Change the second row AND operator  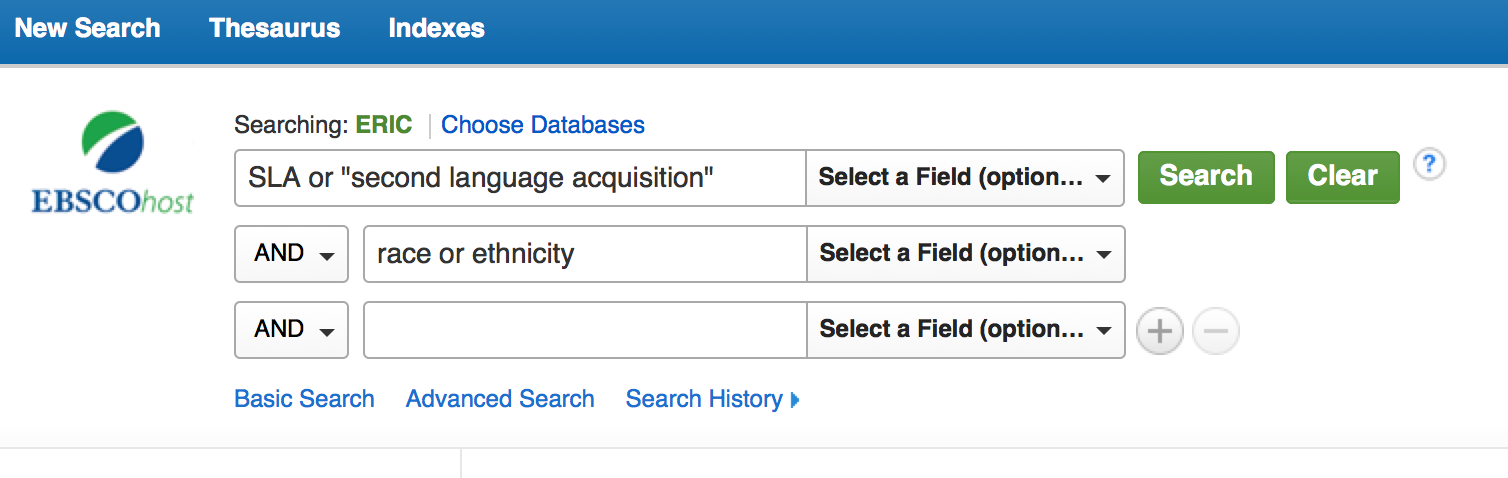[291, 254]
